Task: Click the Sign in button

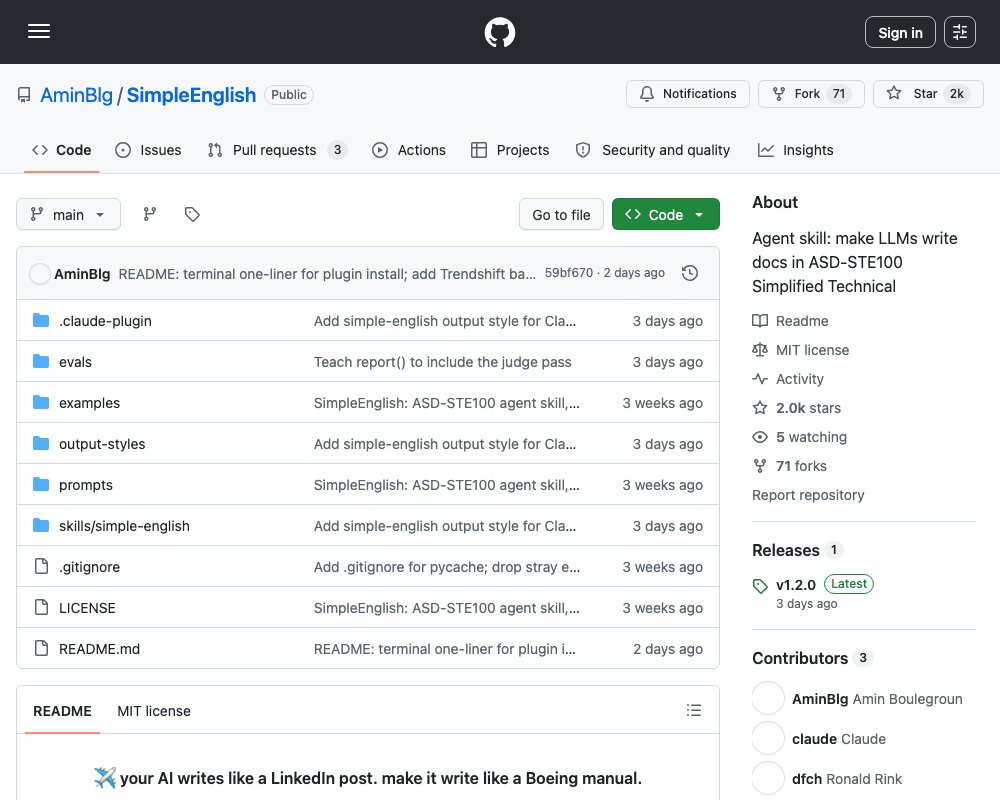Action: coord(900,32)
